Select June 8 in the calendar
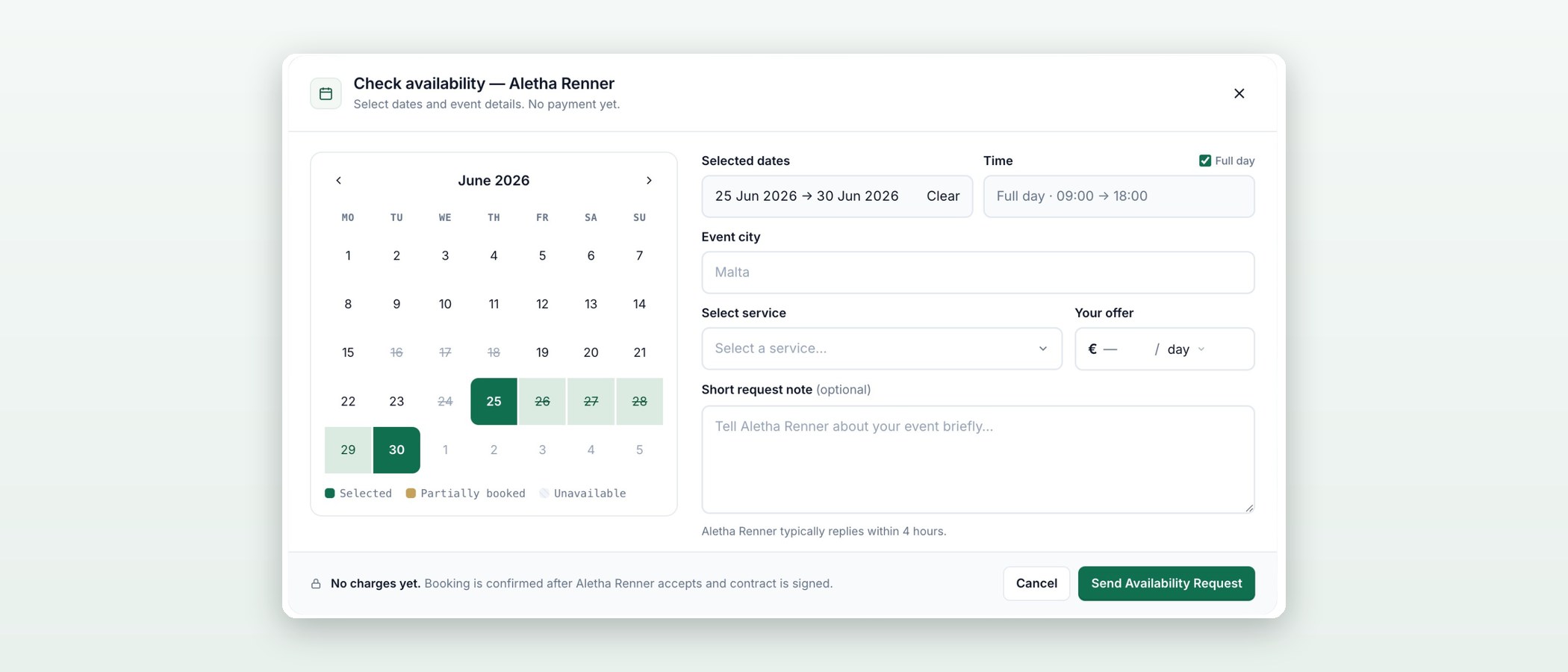 tap(348, 304)
